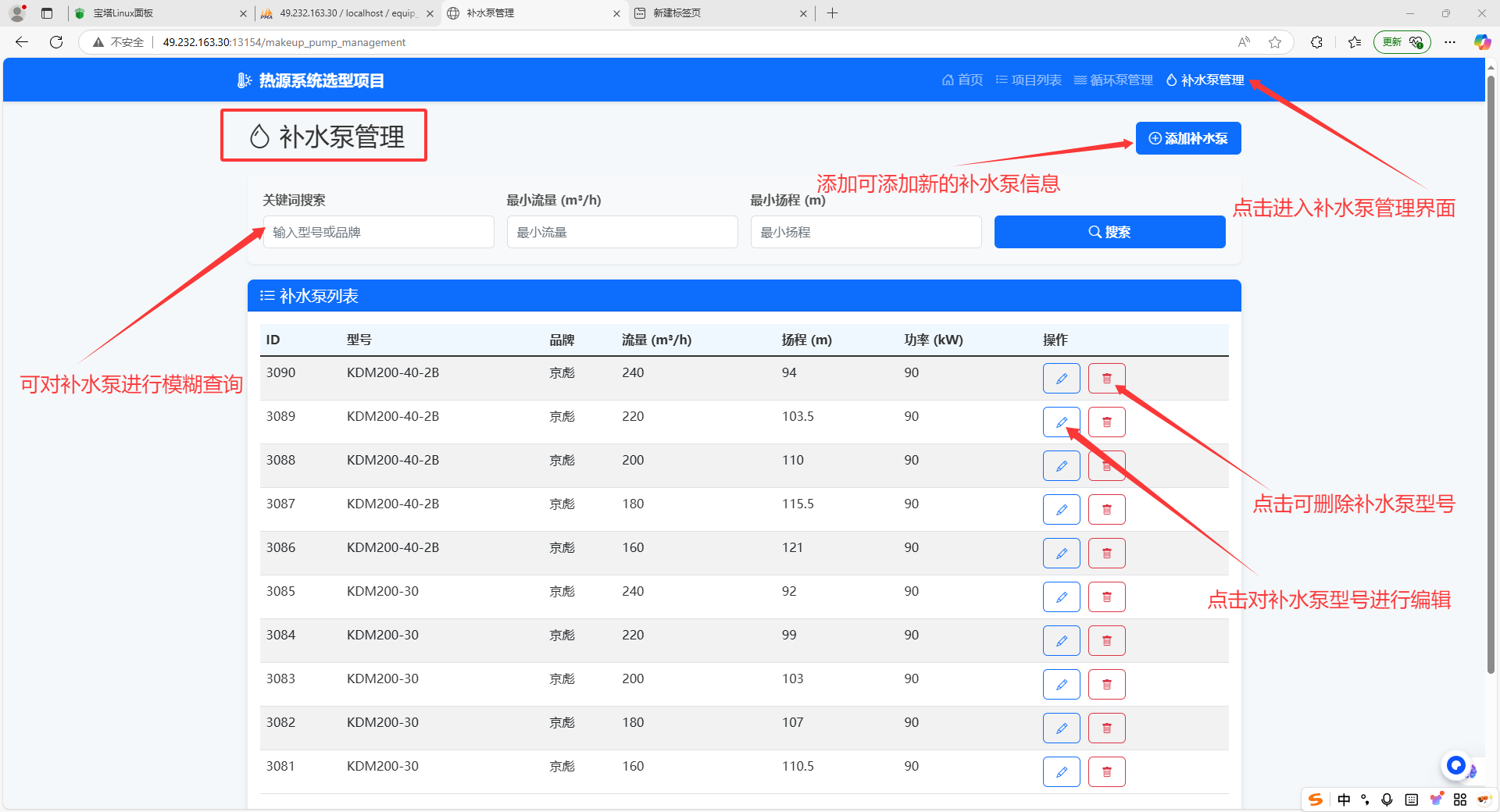Edit pump row ID 3084

(1061, 641)
